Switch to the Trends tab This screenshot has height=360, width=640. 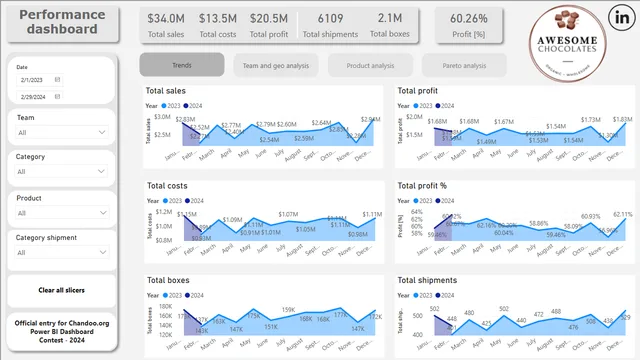point(182,65)
